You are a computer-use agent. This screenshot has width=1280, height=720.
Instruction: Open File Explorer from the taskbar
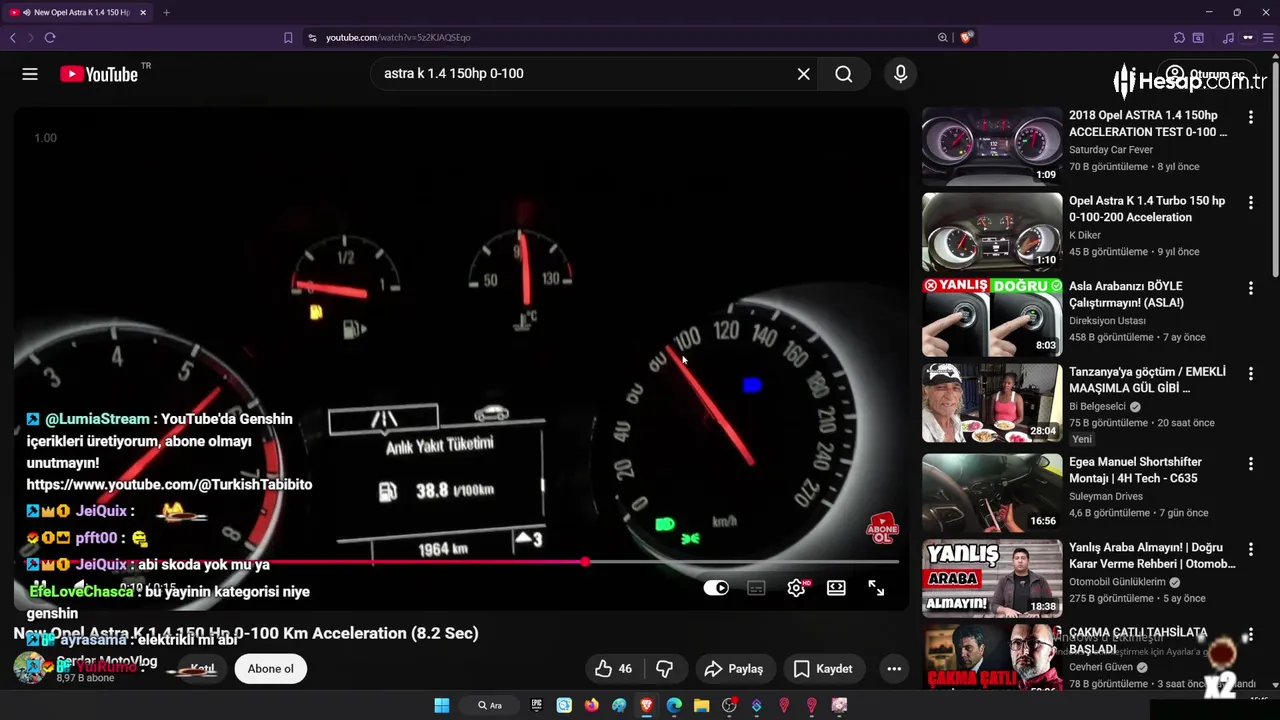tap(701, 705)
